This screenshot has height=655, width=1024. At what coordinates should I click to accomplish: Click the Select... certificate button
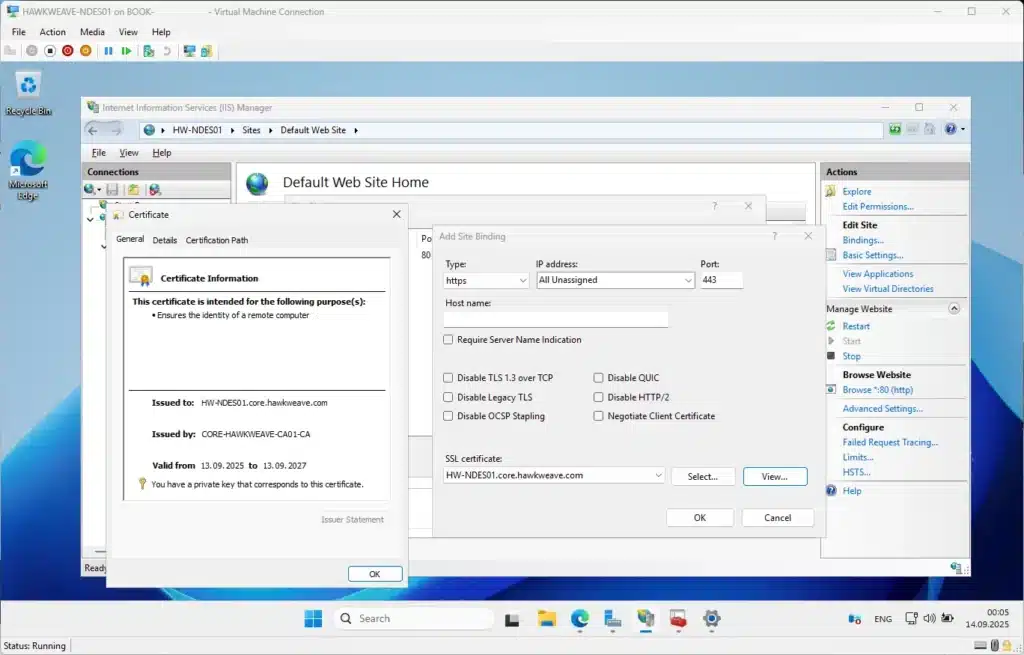coord(702,477)
